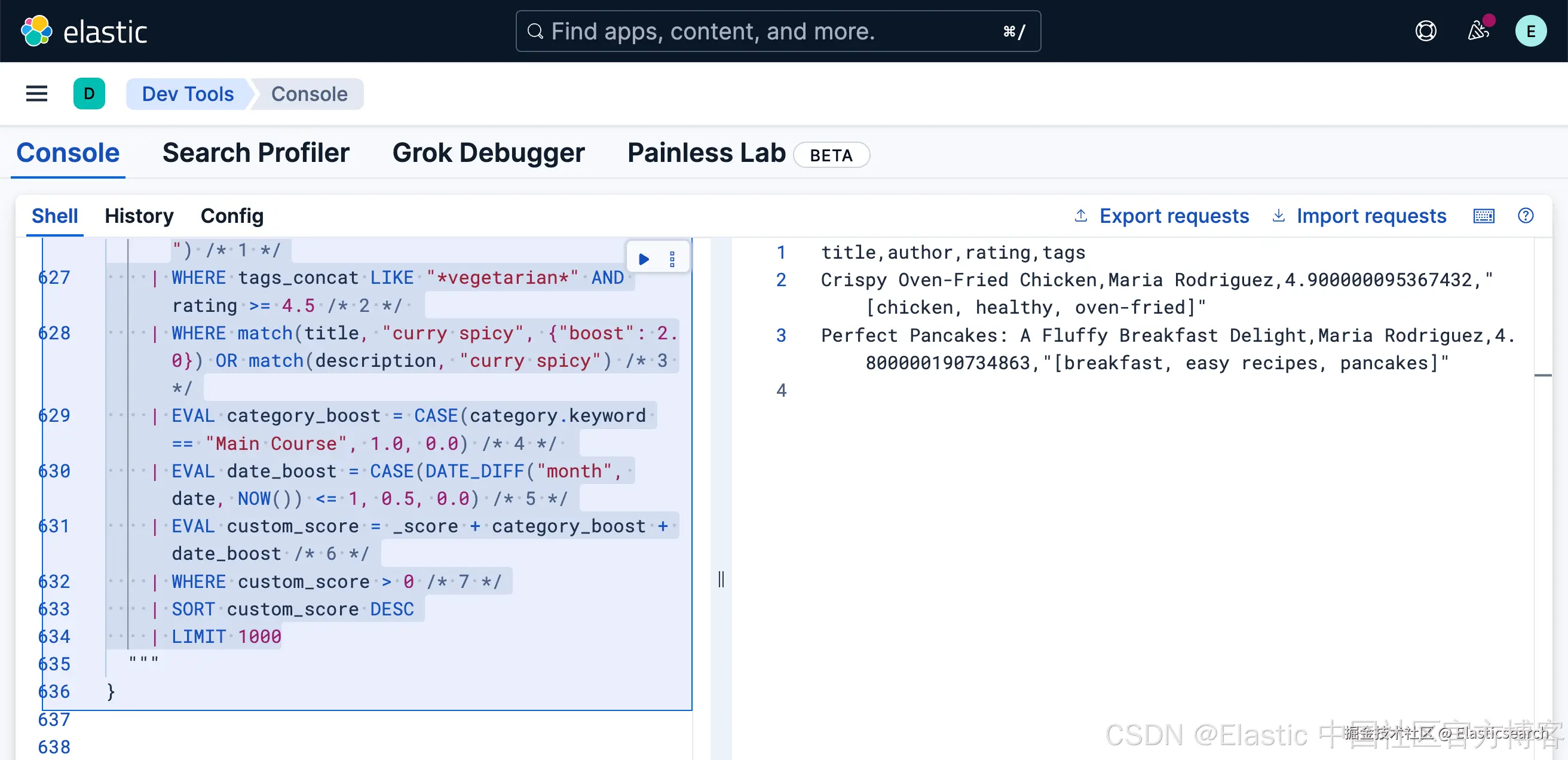Open the Painless Lab tab
This screenshot has height=760, width=1568.
pos(706,153)
